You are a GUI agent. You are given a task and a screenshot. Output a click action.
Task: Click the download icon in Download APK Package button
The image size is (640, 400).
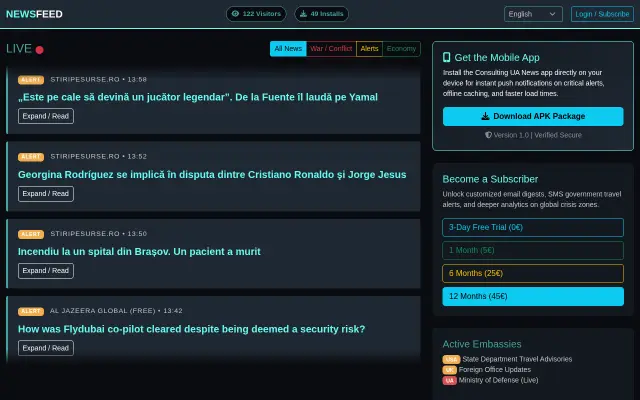[485, 116]
